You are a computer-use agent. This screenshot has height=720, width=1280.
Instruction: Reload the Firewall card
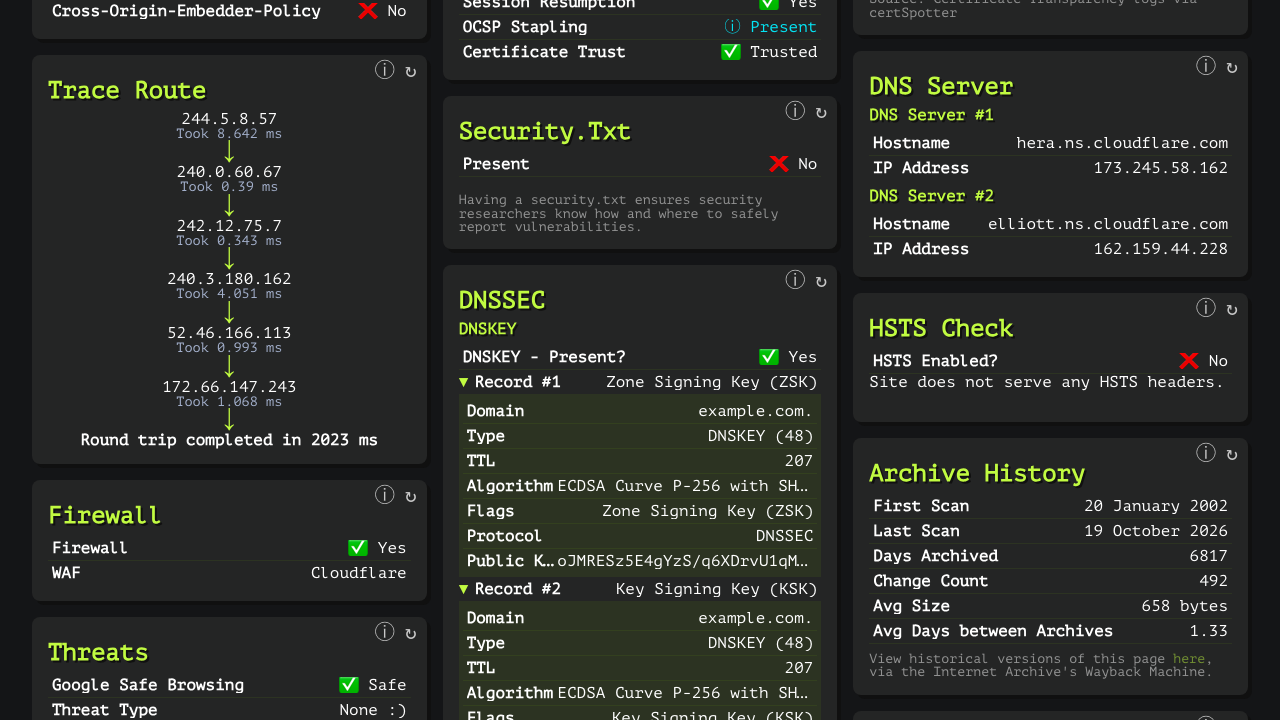coord(410,496)
